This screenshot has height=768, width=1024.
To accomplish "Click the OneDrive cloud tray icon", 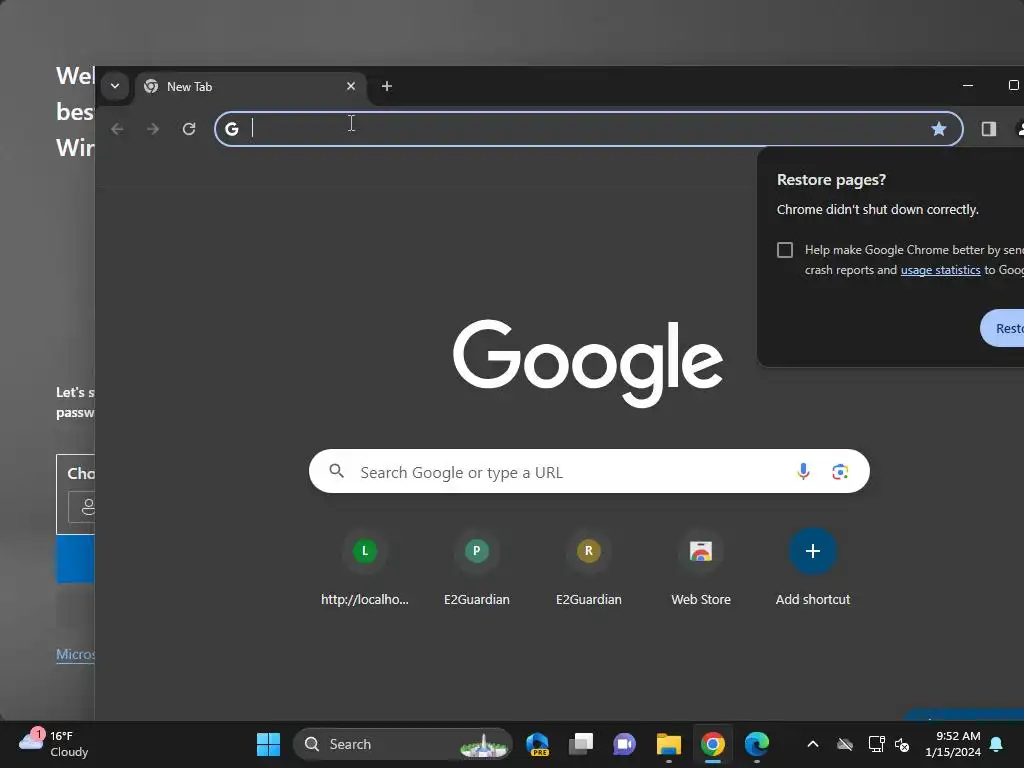I will (x=845, y=744).
